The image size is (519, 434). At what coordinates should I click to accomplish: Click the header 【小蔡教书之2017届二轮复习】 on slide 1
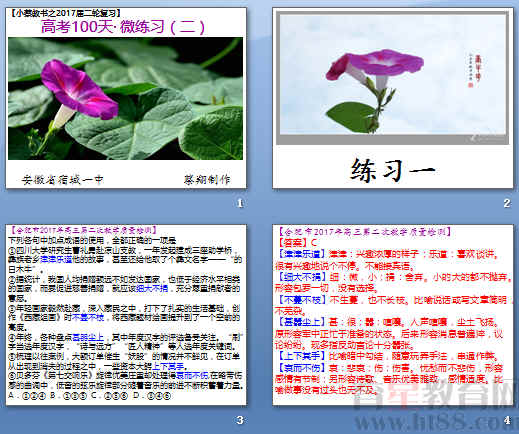coord(65,14)
